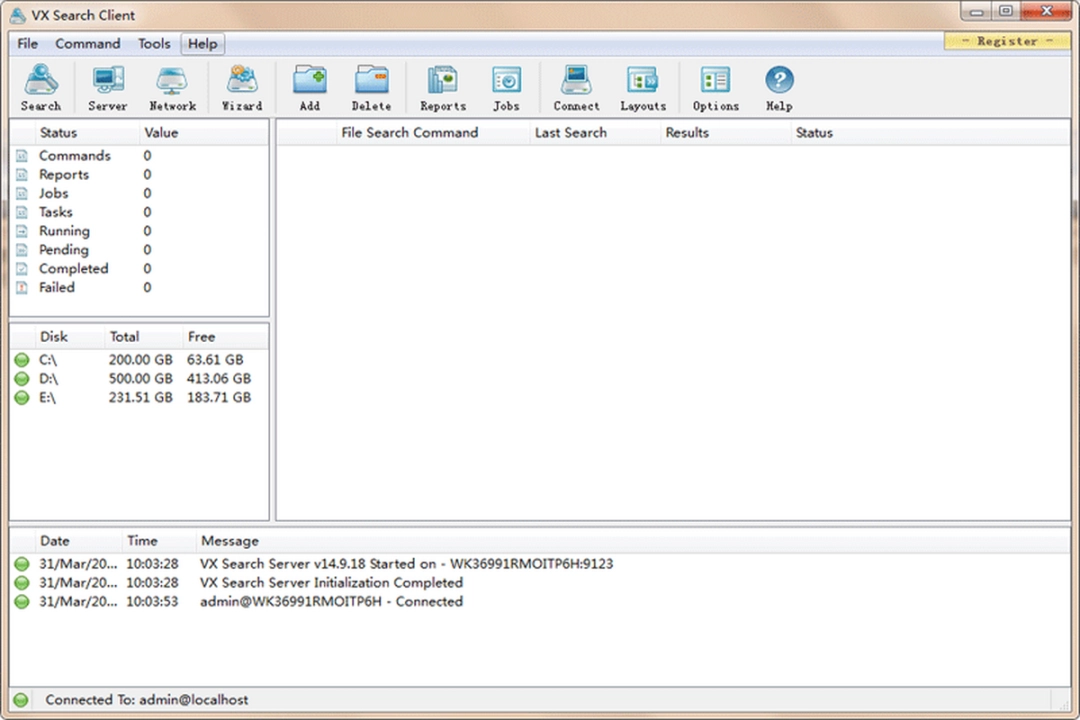Click the Help toolbar icon
The image size is (1080, 720).
(778, 87)
